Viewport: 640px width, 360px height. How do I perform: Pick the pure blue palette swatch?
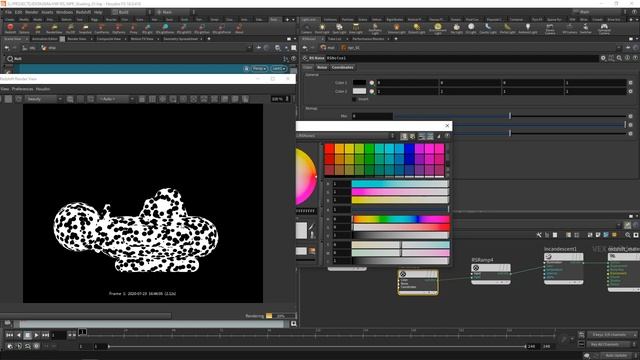click(409, 149)
